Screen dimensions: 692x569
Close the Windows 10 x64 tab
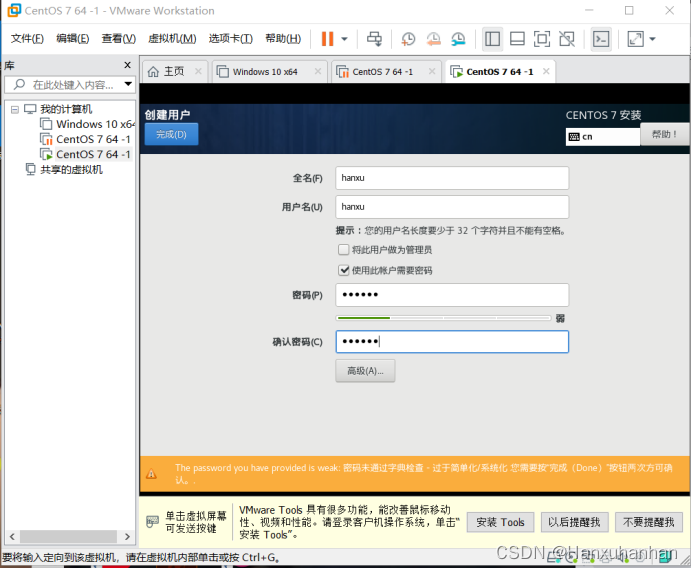(x=318, y=71)
